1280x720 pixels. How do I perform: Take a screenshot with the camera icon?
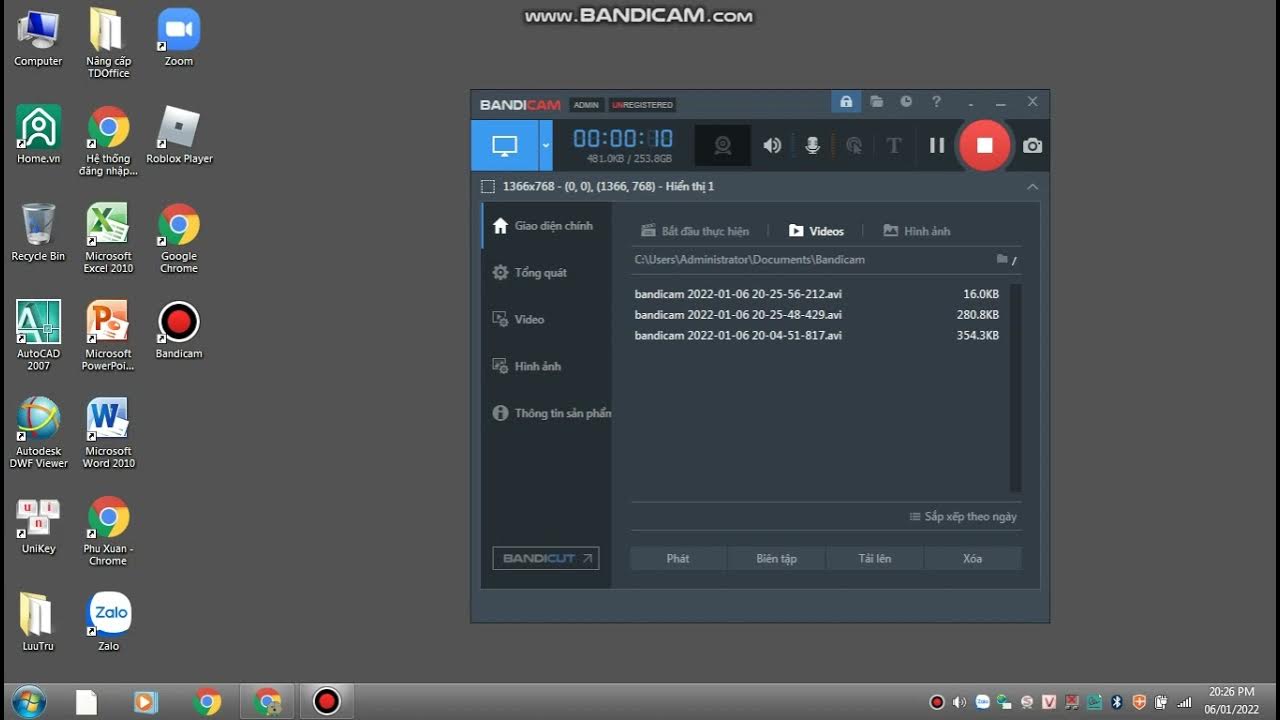coord(1032,146)
